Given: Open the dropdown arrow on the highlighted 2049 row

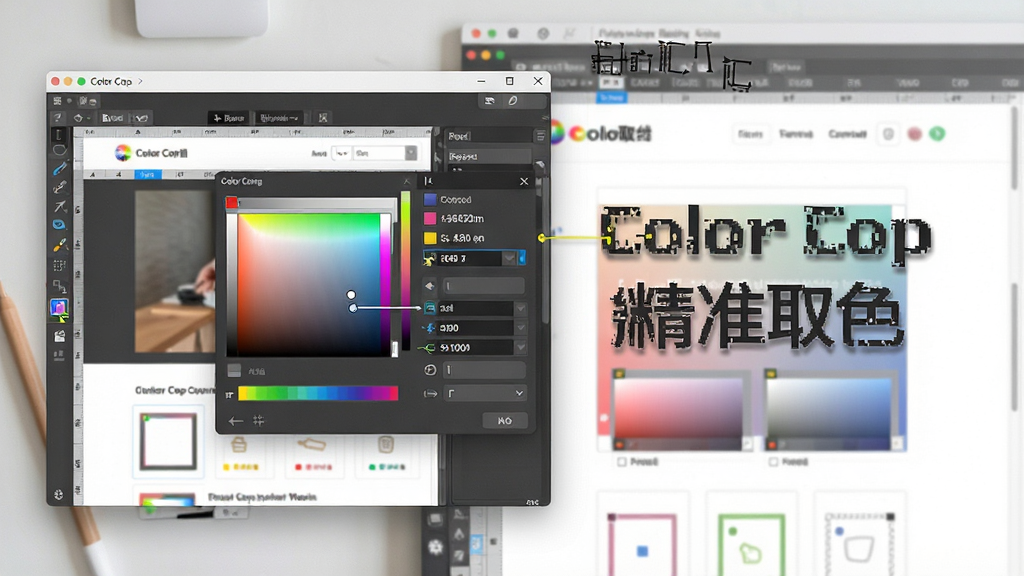Looking at the screenshot, I should 509,259.
